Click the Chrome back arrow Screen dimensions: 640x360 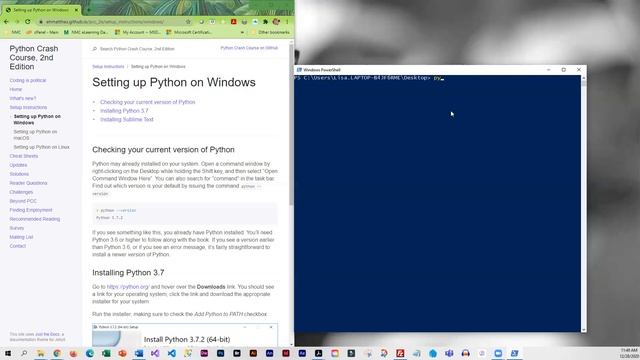[6, 22]
